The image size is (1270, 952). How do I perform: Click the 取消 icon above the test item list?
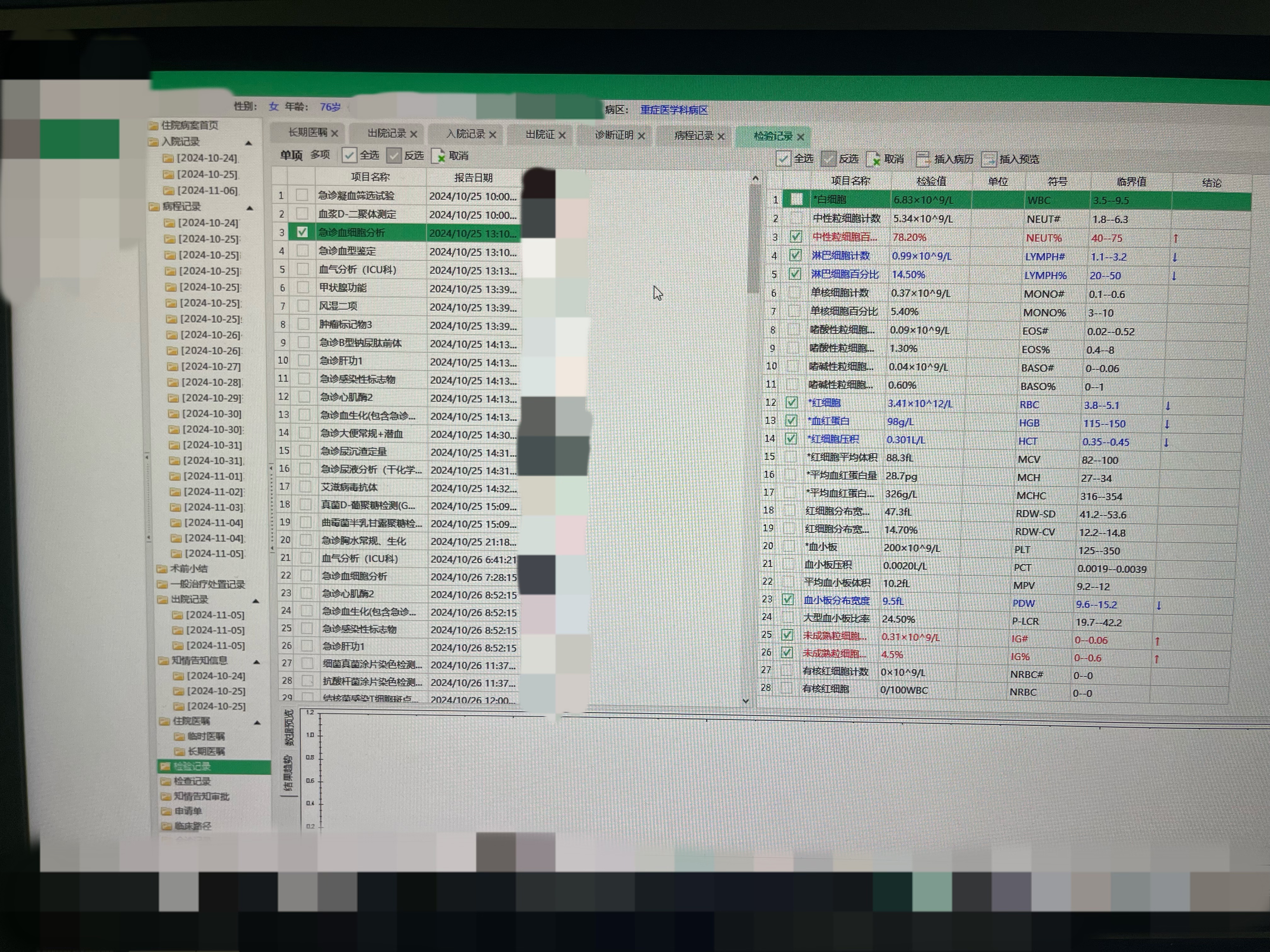coord(438,156)
